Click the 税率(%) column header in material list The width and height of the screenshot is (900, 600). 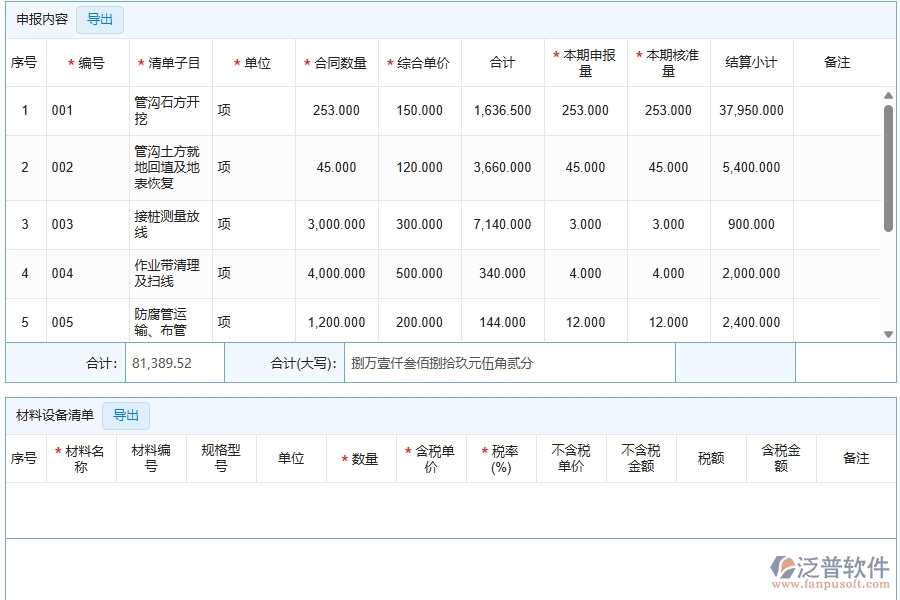click(502, 457)
